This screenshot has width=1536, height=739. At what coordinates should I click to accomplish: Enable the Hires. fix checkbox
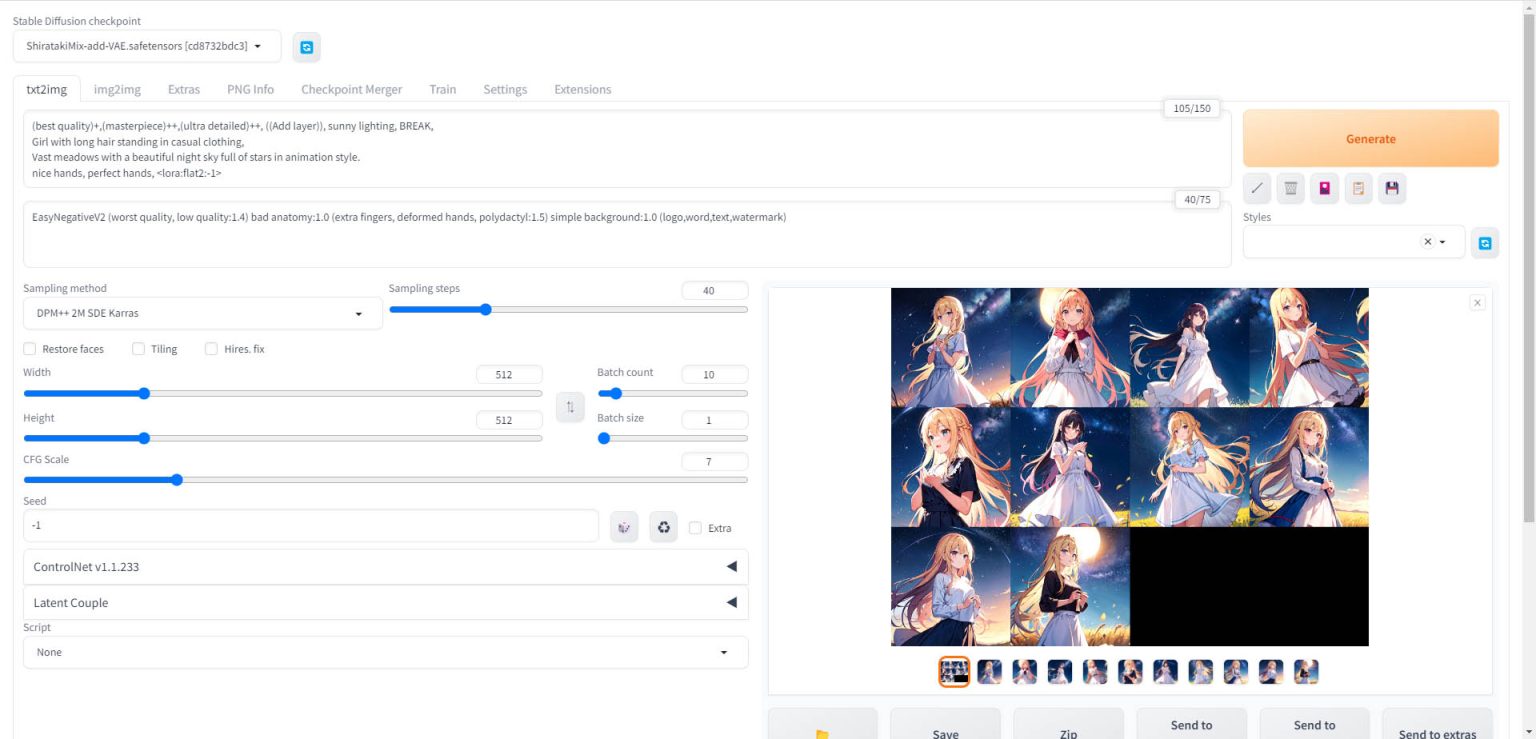211,349
